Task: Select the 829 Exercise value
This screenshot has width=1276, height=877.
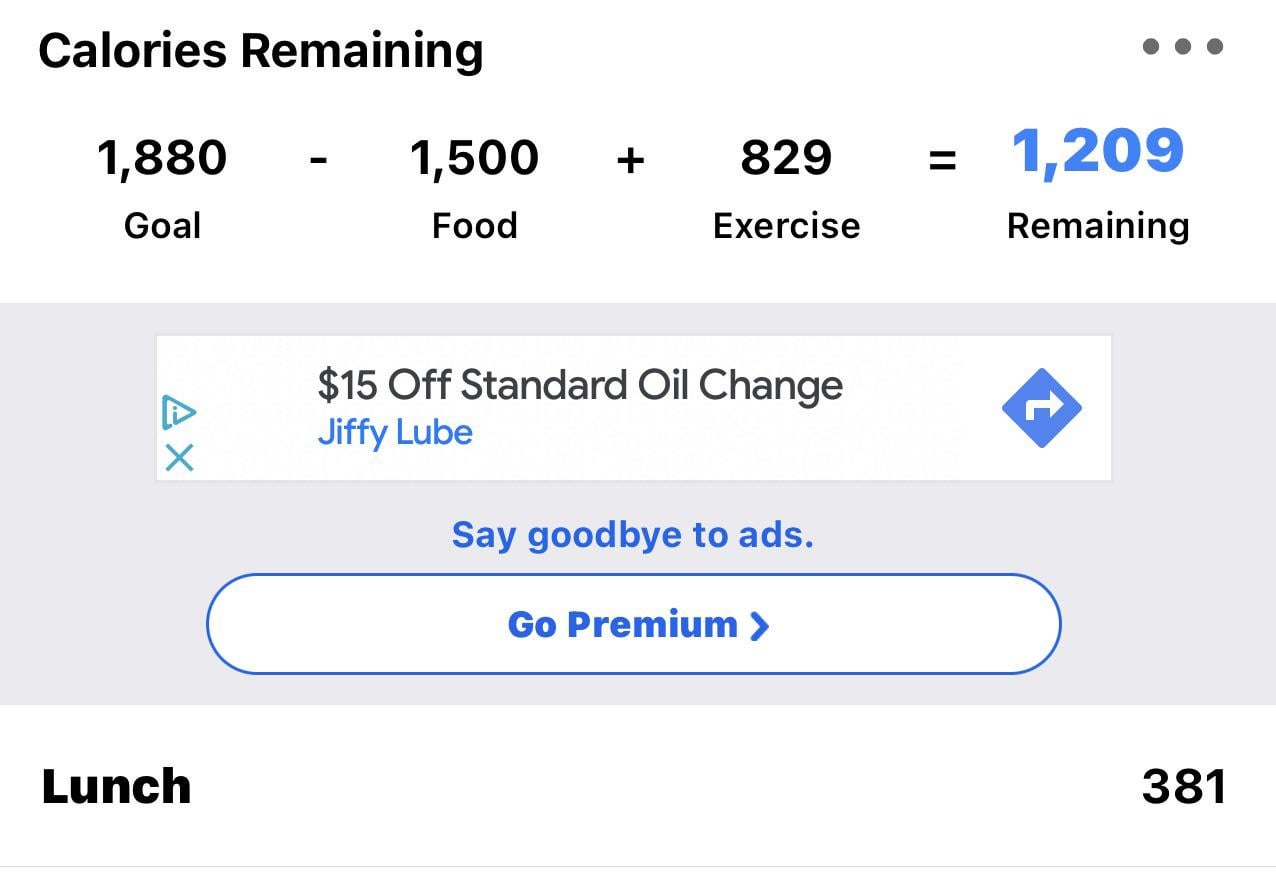Action: (x=786, y=158)
